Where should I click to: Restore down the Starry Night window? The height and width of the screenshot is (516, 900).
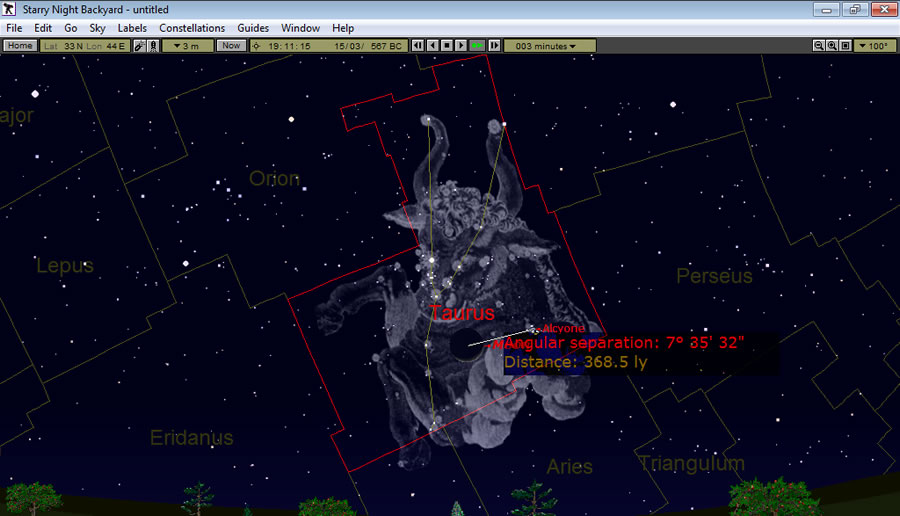pyautogui.click(x=855, y=10)
